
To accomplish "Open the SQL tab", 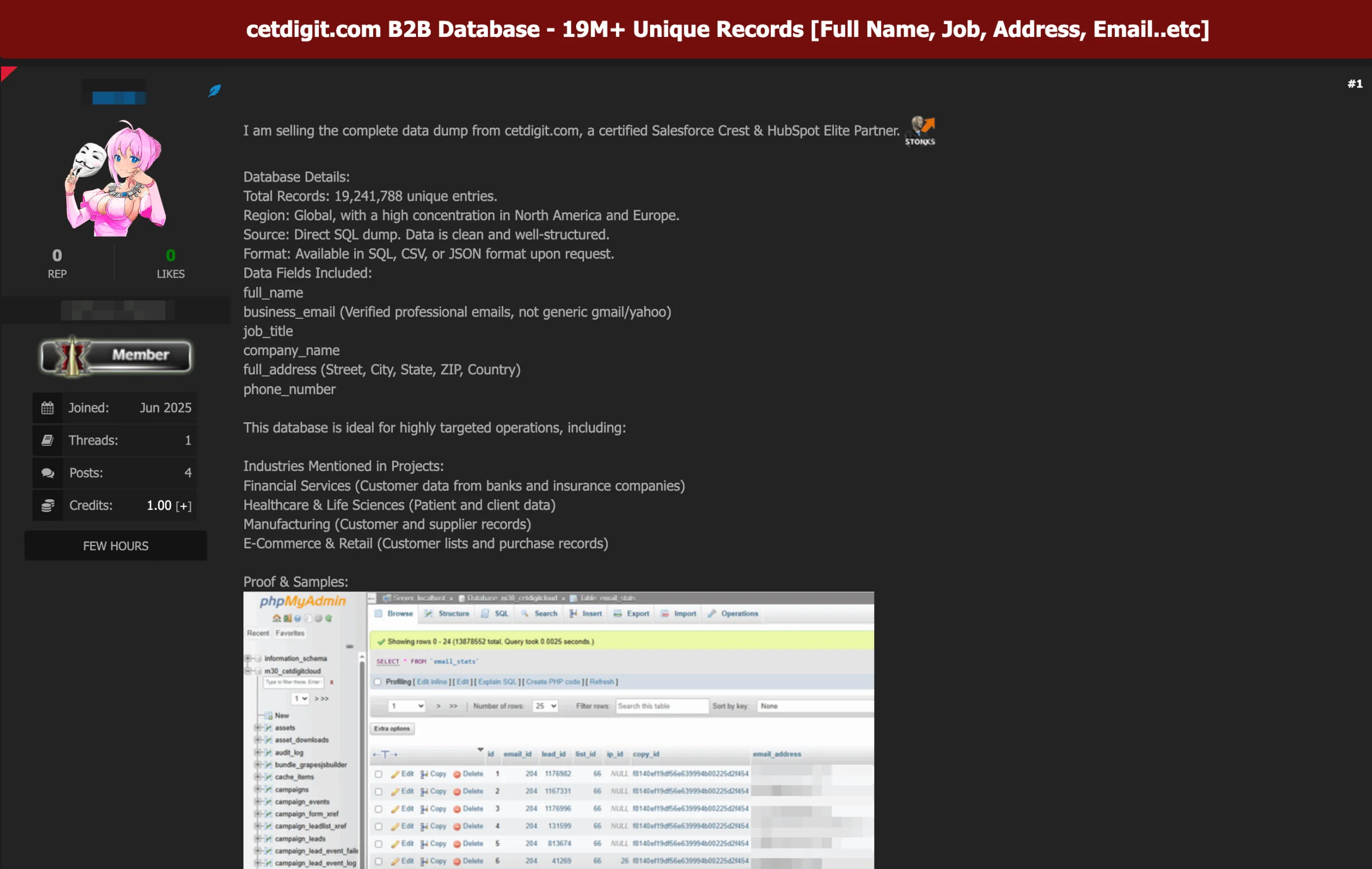I will coord(495,613).
